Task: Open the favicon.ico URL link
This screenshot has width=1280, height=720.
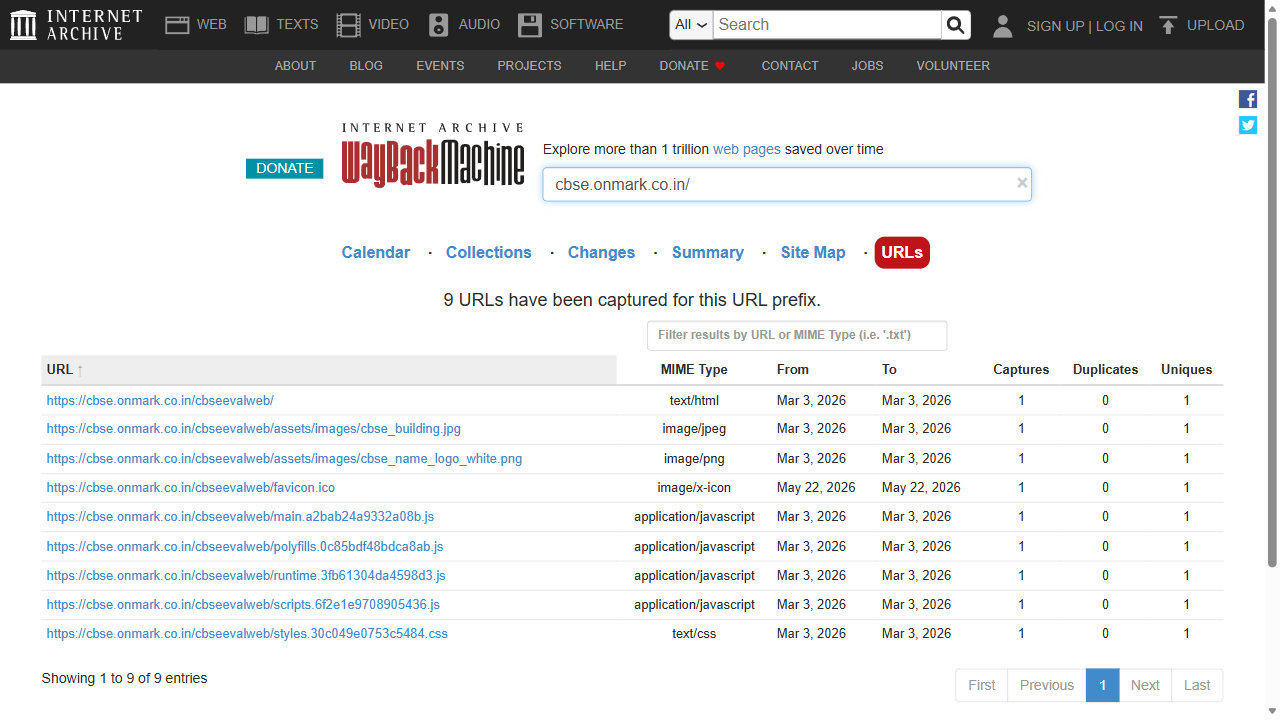Action: click(191, 488)
